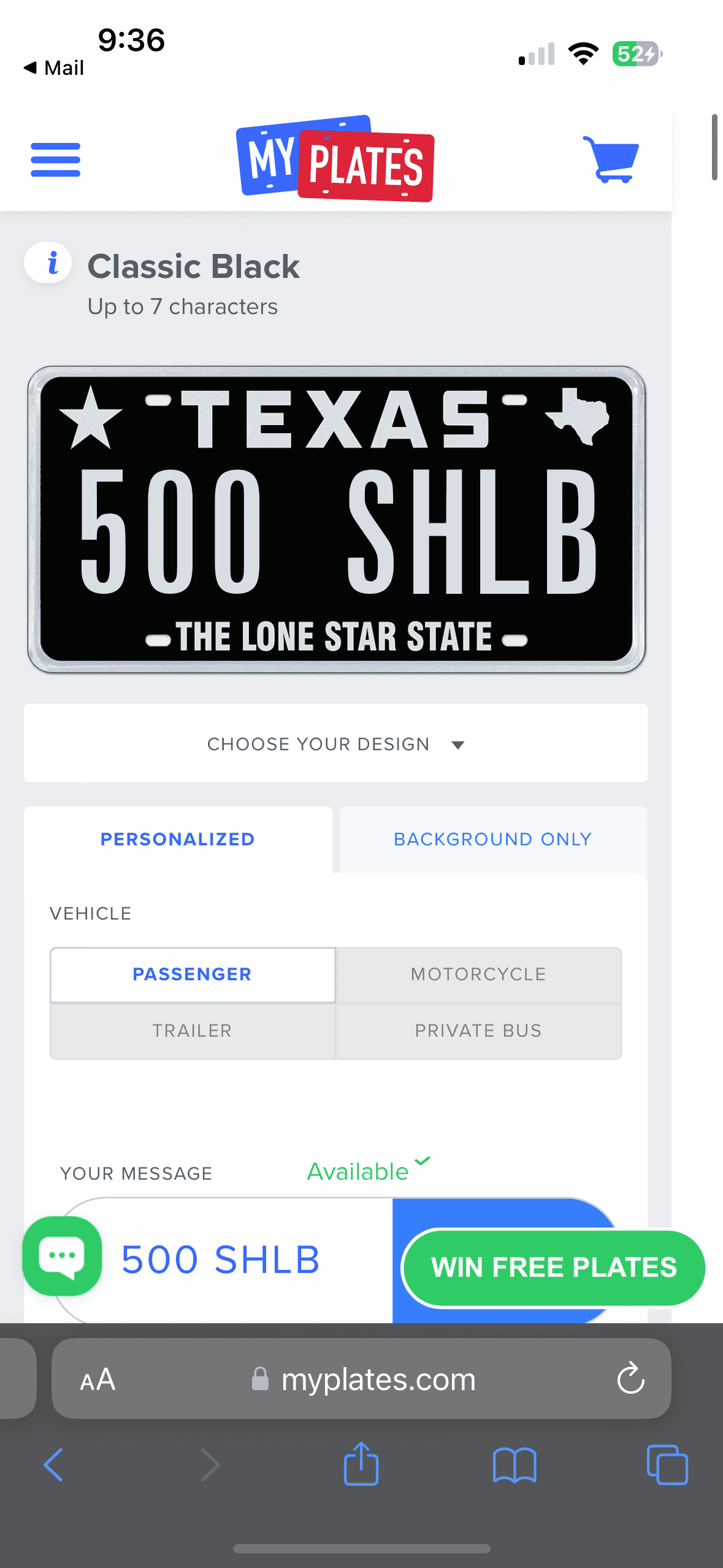The image size is (723, 1568).
Task: Tap Win Free Plates button
Action: (x=554, y=1267)
